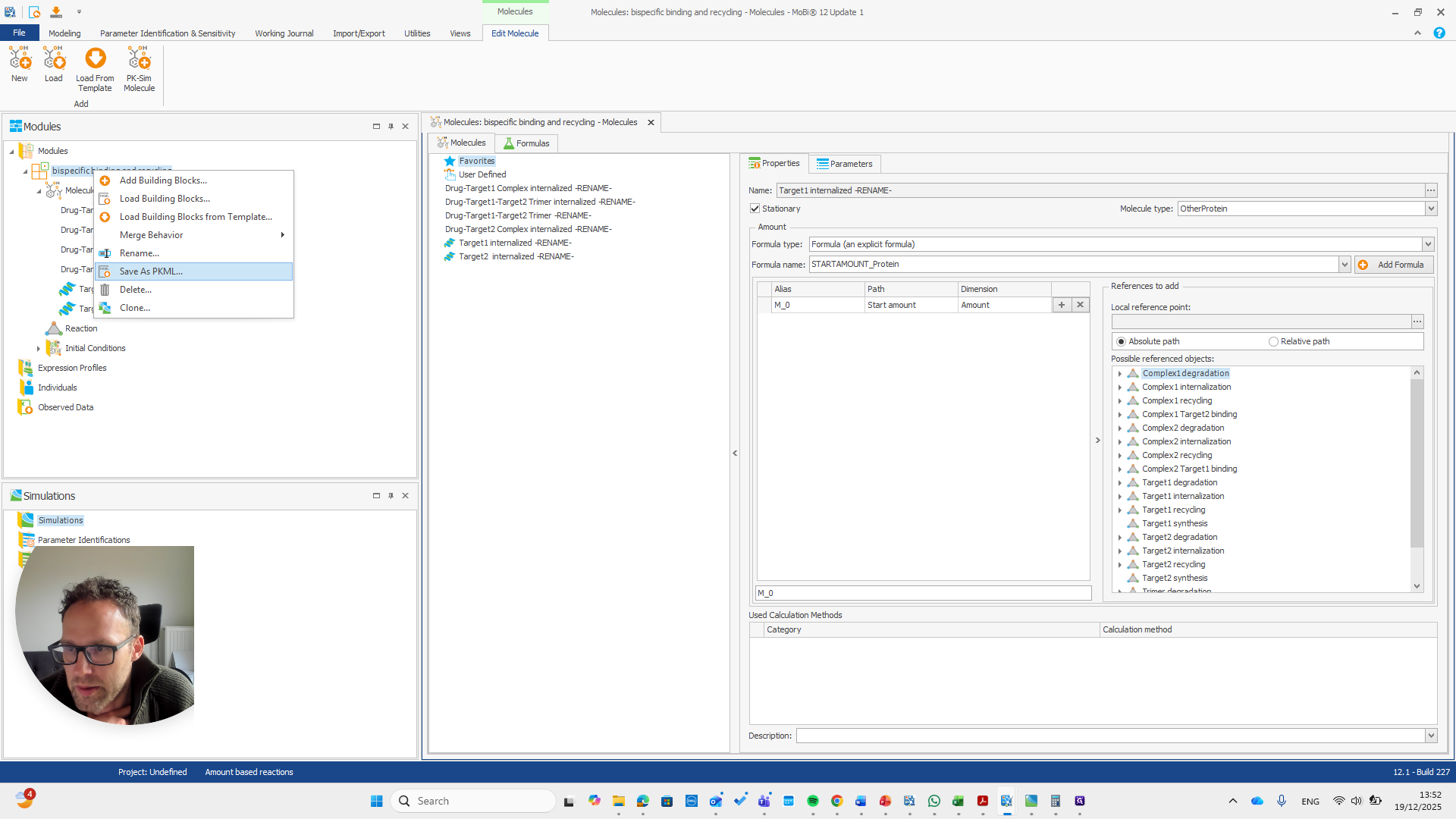Click the Load From Template icon
Screen dimensions: 1456x819
(95, 59)
